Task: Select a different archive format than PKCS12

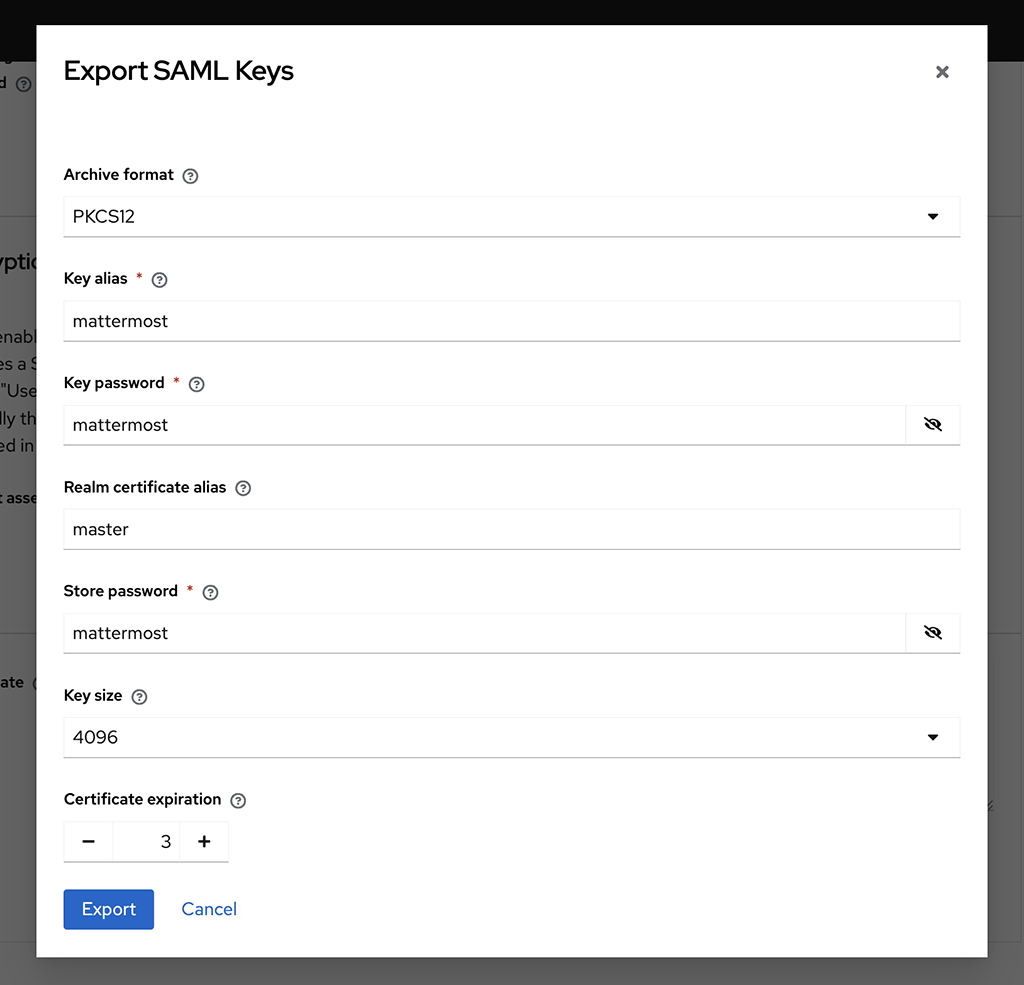Action: click(932, 216)
